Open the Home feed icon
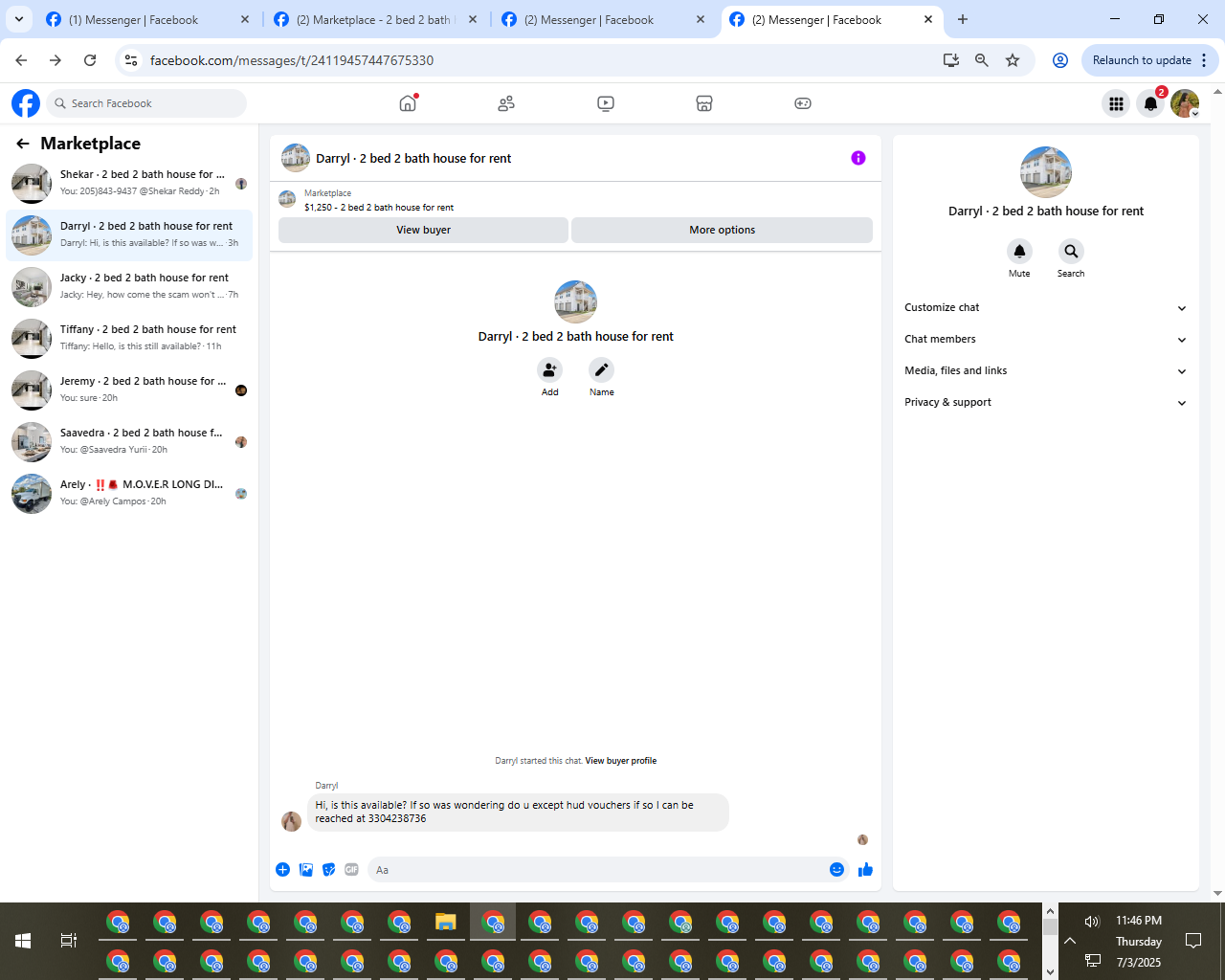1225x980 pixels. 409,103
